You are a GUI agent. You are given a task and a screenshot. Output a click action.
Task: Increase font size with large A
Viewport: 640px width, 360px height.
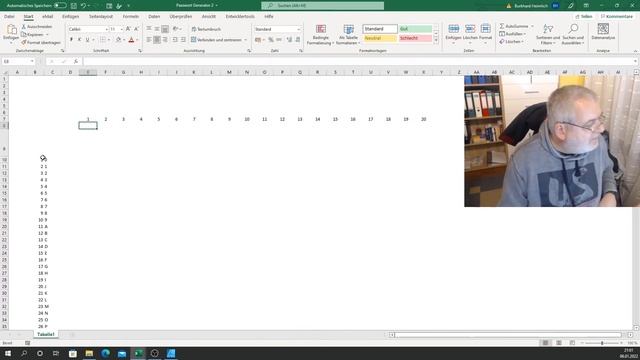tap(128, 29)
